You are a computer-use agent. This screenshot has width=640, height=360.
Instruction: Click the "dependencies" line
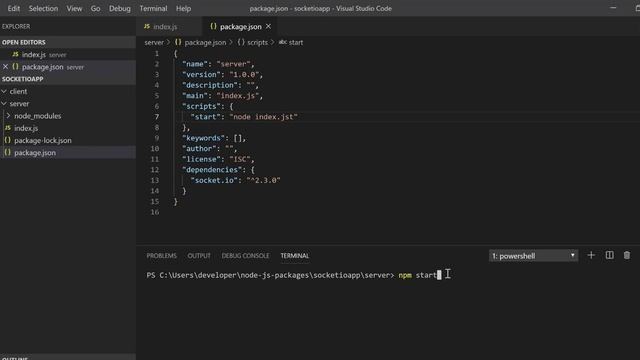[218, 170]
